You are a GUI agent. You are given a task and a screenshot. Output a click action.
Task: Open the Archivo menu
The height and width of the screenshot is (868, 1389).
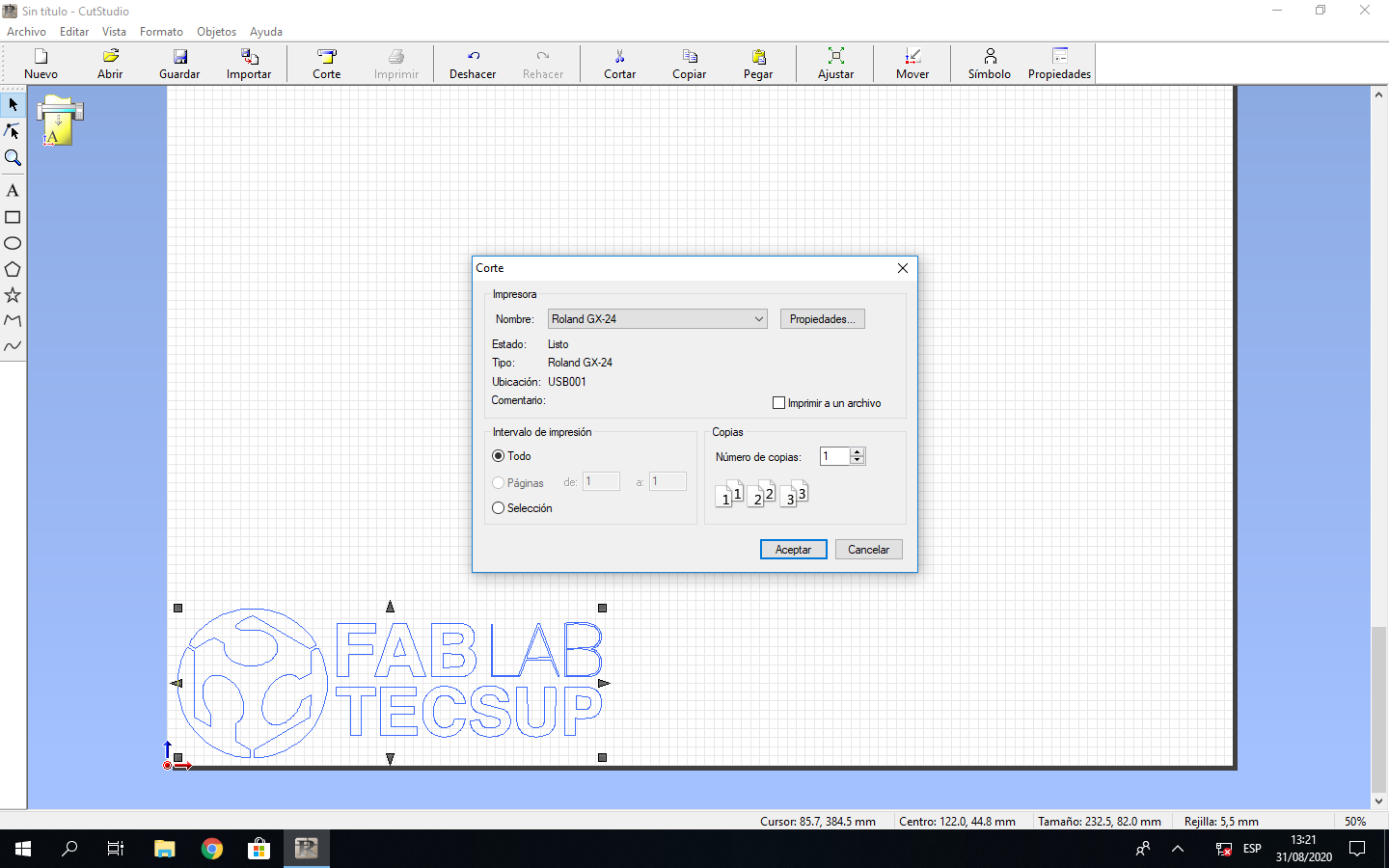tap(26, 32)
